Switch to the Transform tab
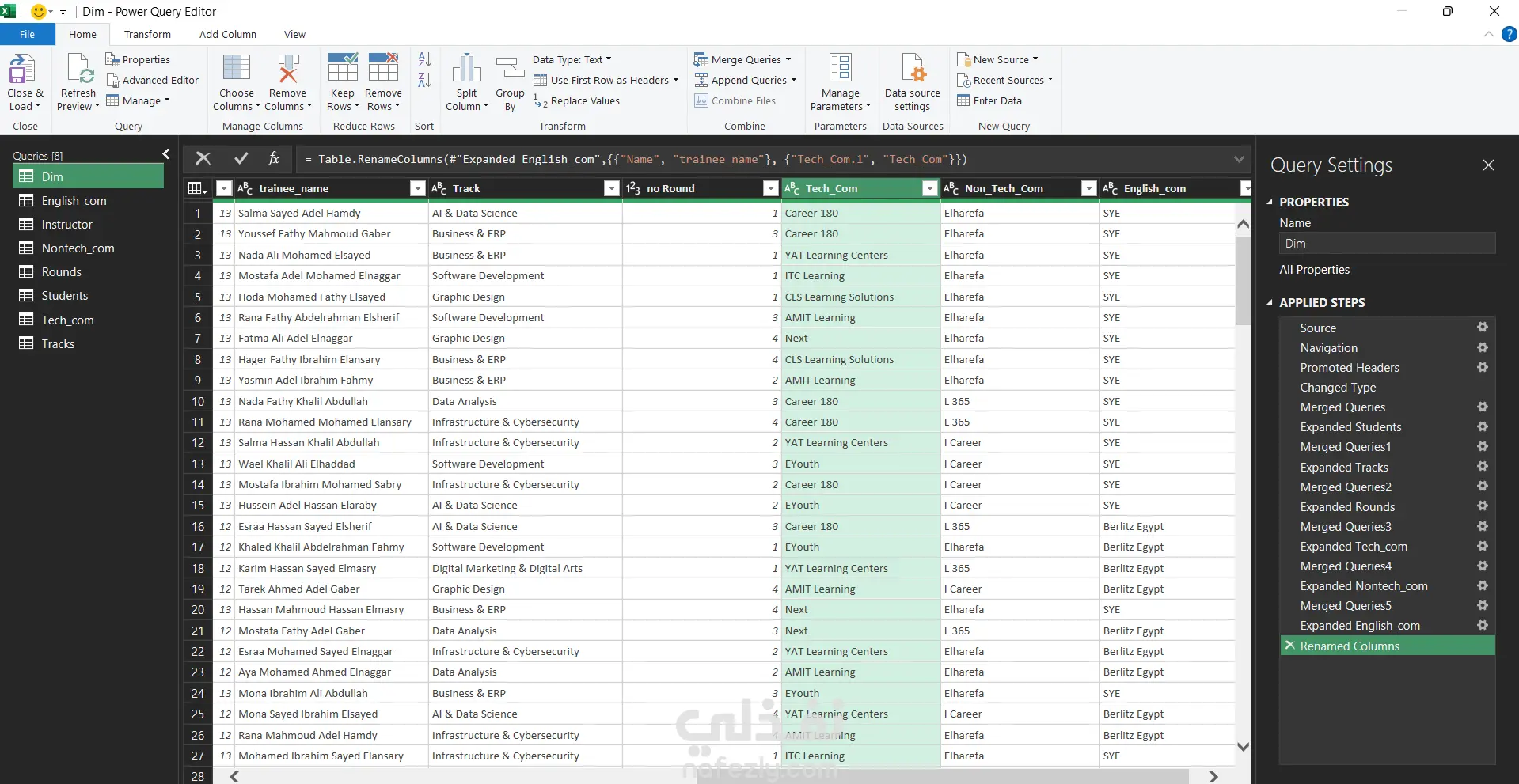Screen dimensions: 1519x784 click(x=147, y=34)
